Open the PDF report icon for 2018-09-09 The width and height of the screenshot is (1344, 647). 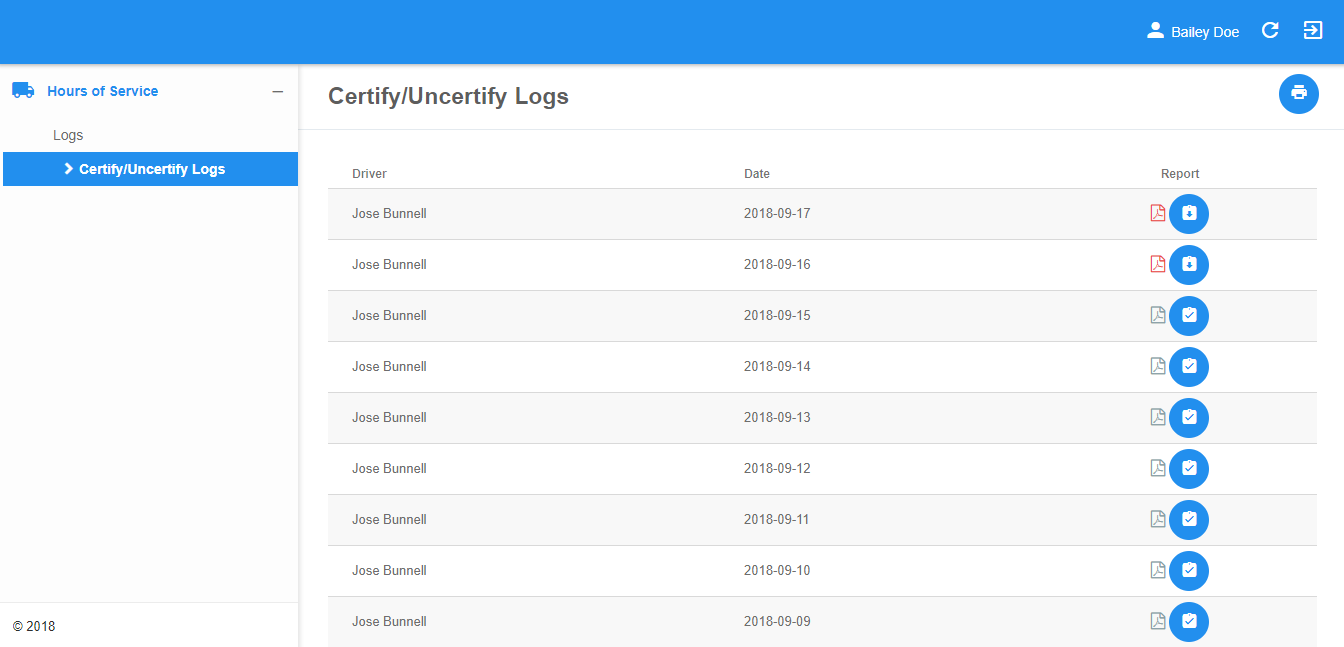pos(1158,621)
